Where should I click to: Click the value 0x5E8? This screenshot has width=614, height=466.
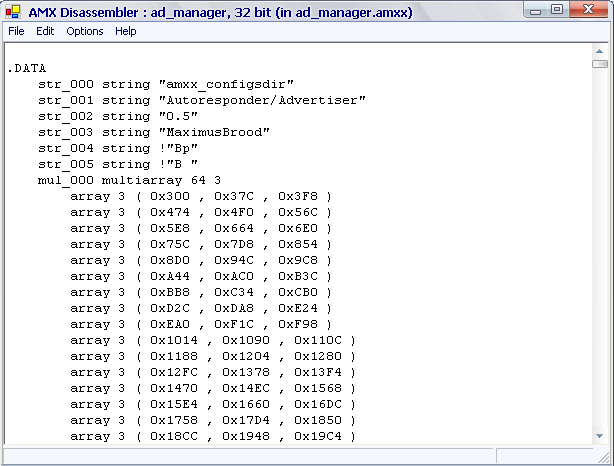(170, 228)
